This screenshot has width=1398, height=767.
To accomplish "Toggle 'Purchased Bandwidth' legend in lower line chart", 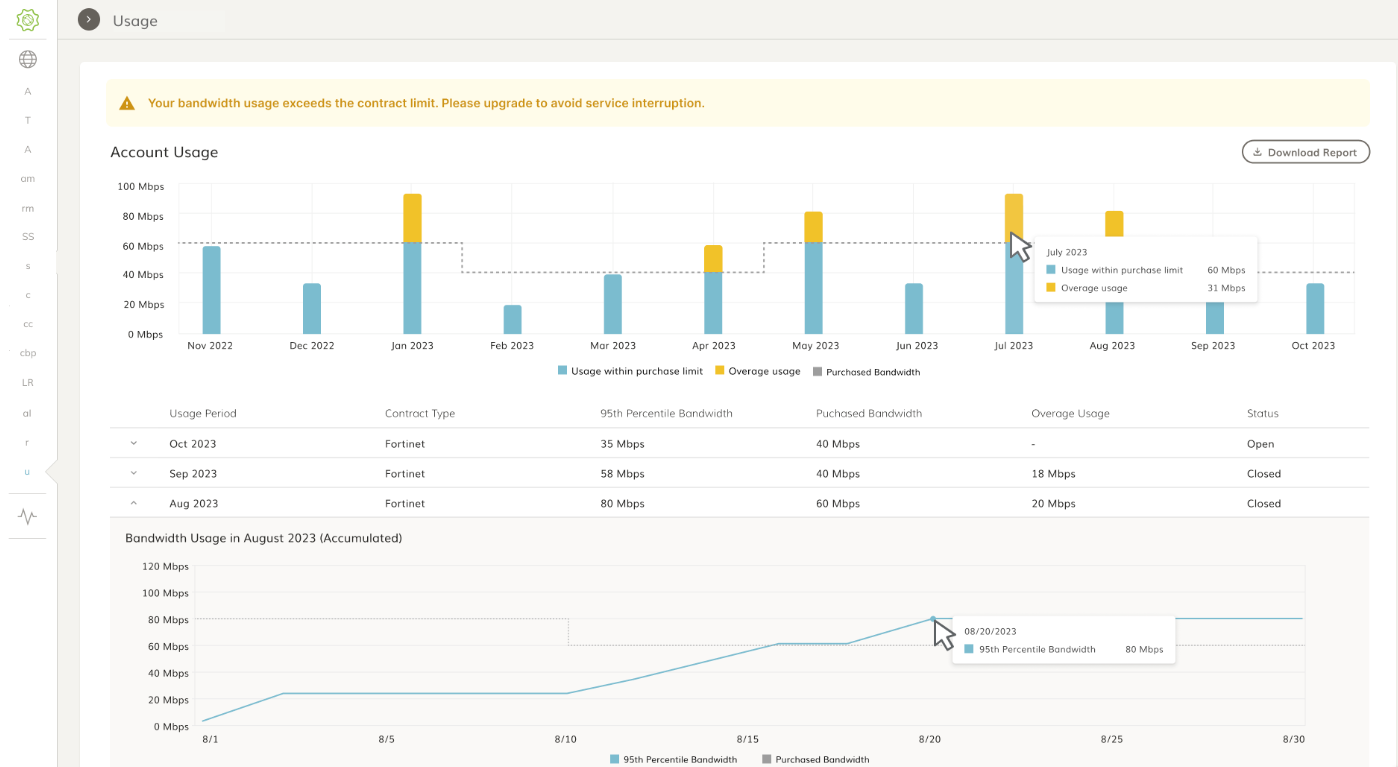I will click(815, 760).
